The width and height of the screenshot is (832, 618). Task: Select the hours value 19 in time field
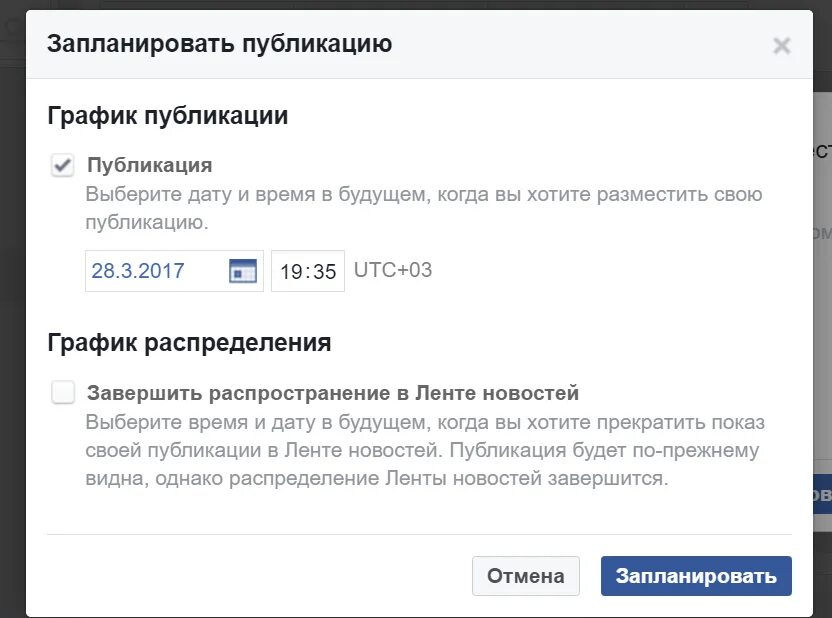click(x=290, y=272)
